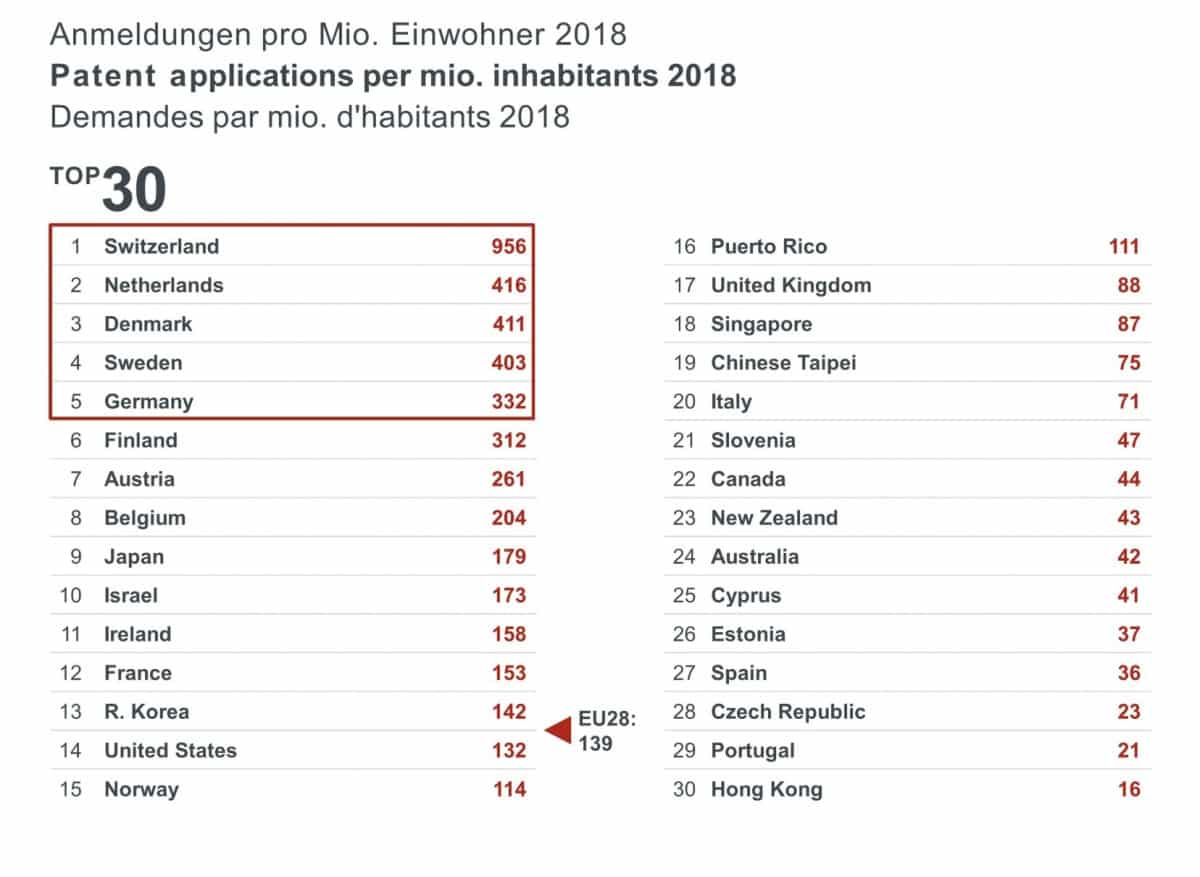Click the red EU28 arrow marker
This screenshot has width=1200, height=877.
pyautogui.click(x=557, y=731)
